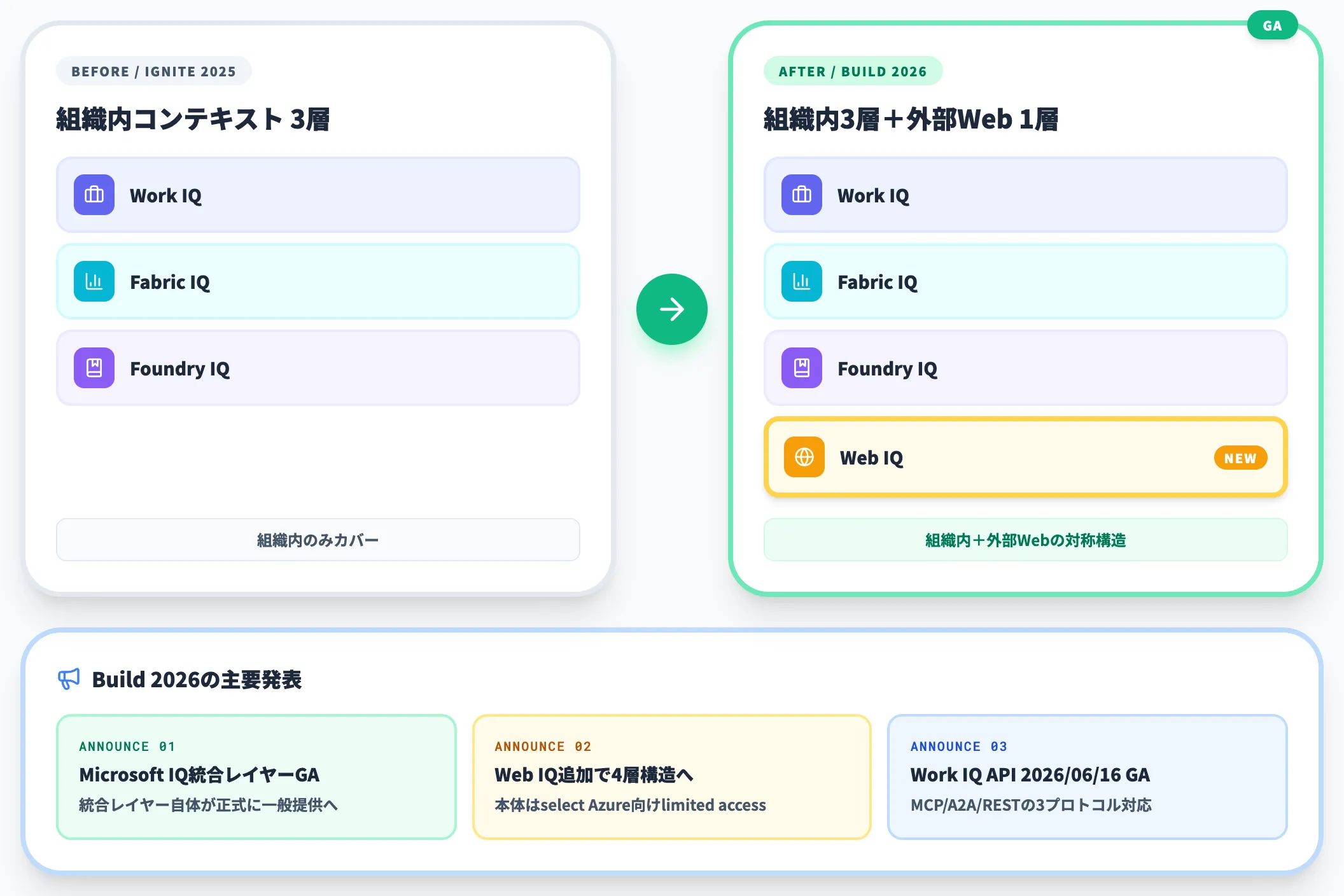Click the ANNOUNCE 02 label
The image size is (1344, 896).
[543, 746]
